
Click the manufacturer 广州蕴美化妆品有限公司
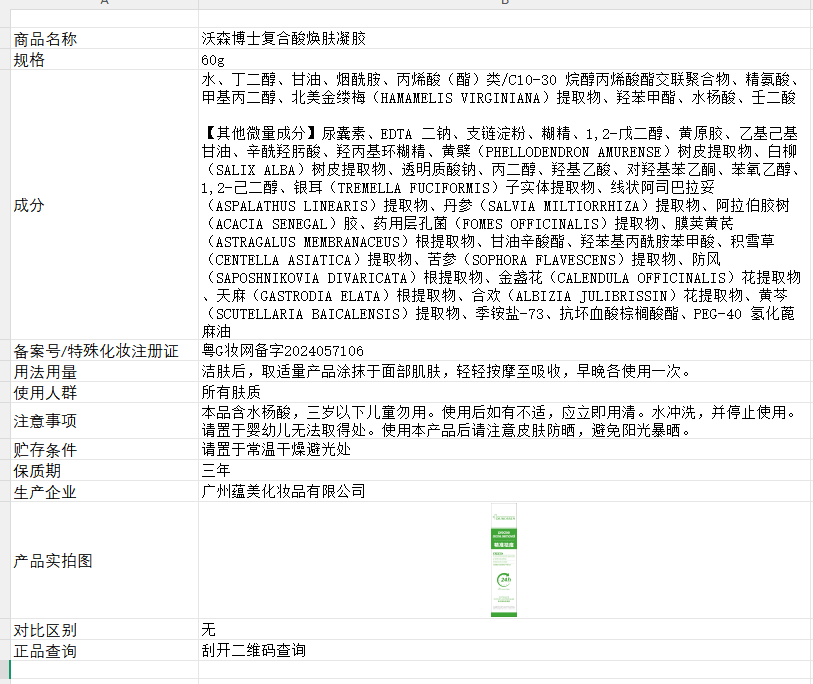point(284,491)
